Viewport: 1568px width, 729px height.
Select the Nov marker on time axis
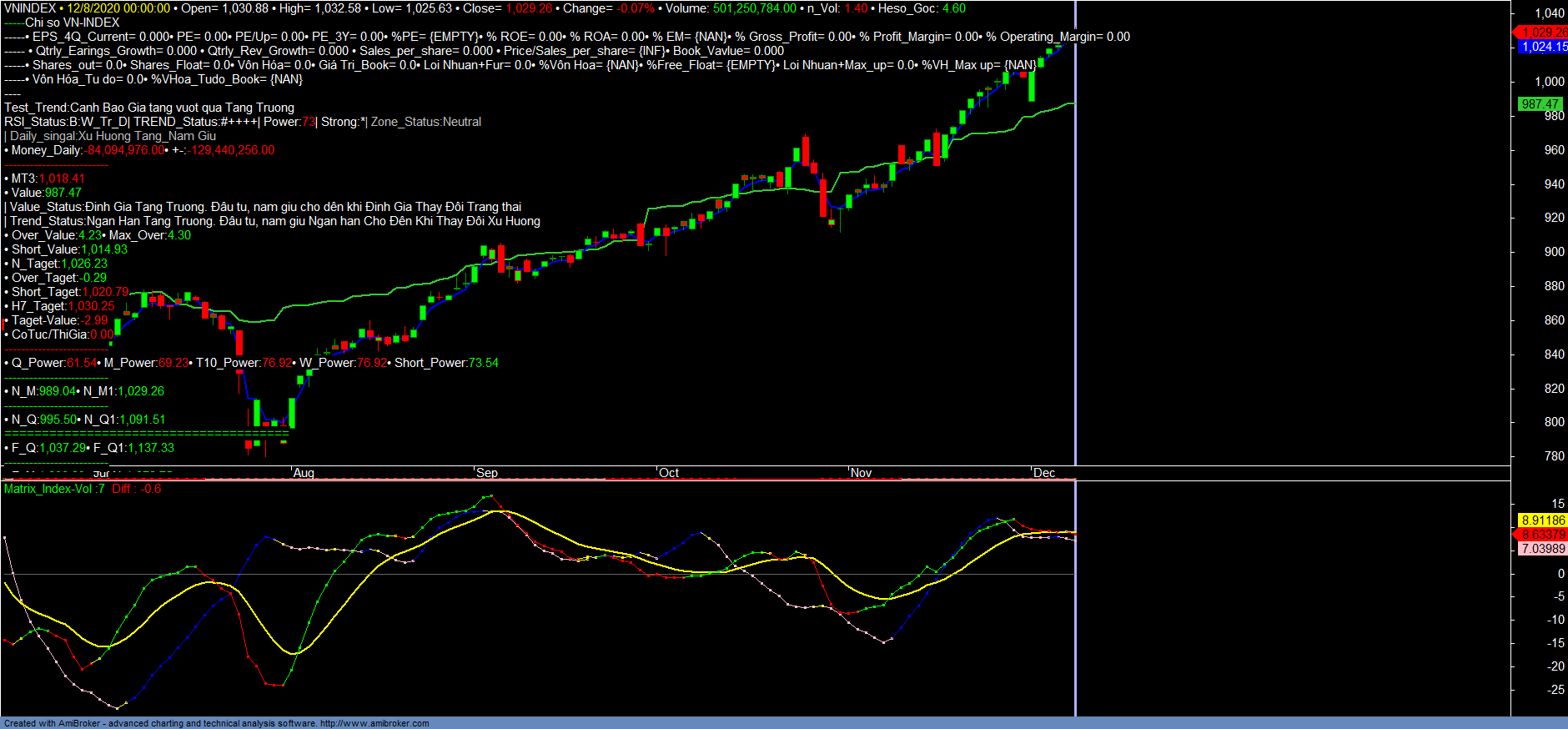[861, 473]
